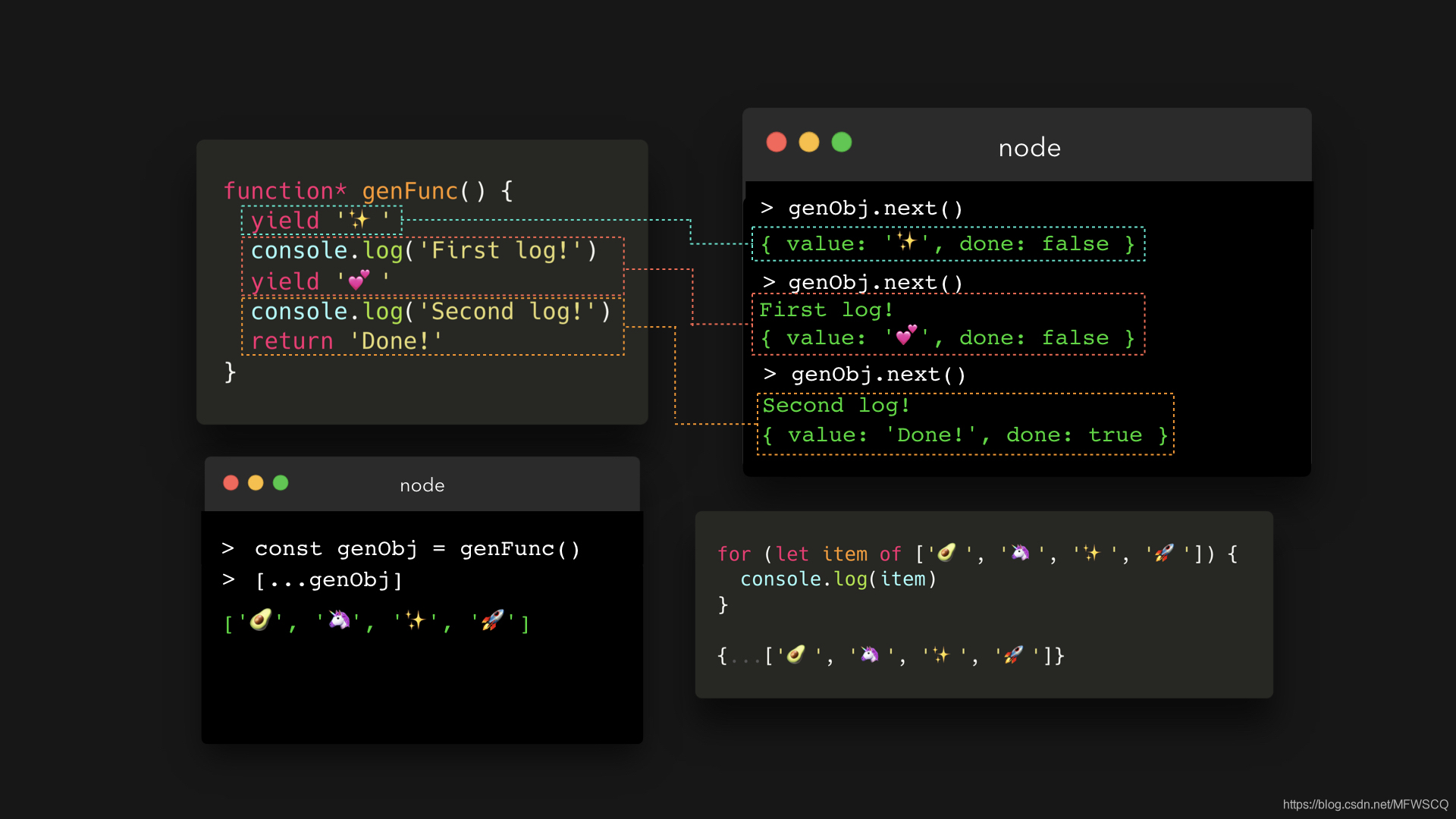Click the green maximize dot in large node window
The height and width of the screenshot is (819, 1456).
coord(842,143)
